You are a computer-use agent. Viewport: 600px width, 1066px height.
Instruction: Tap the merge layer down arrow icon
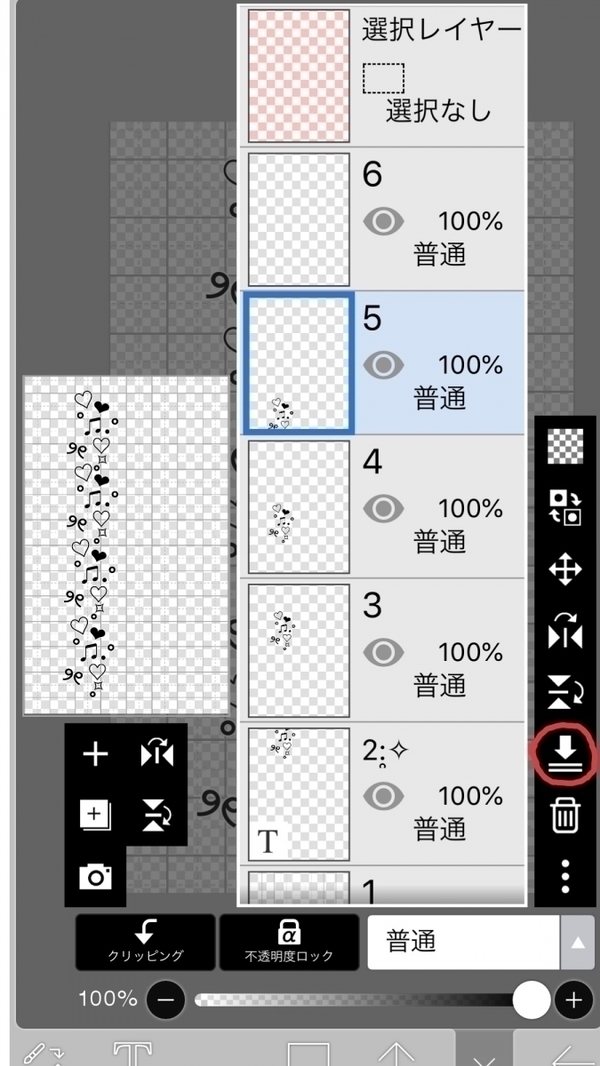[x=565, y=755]
